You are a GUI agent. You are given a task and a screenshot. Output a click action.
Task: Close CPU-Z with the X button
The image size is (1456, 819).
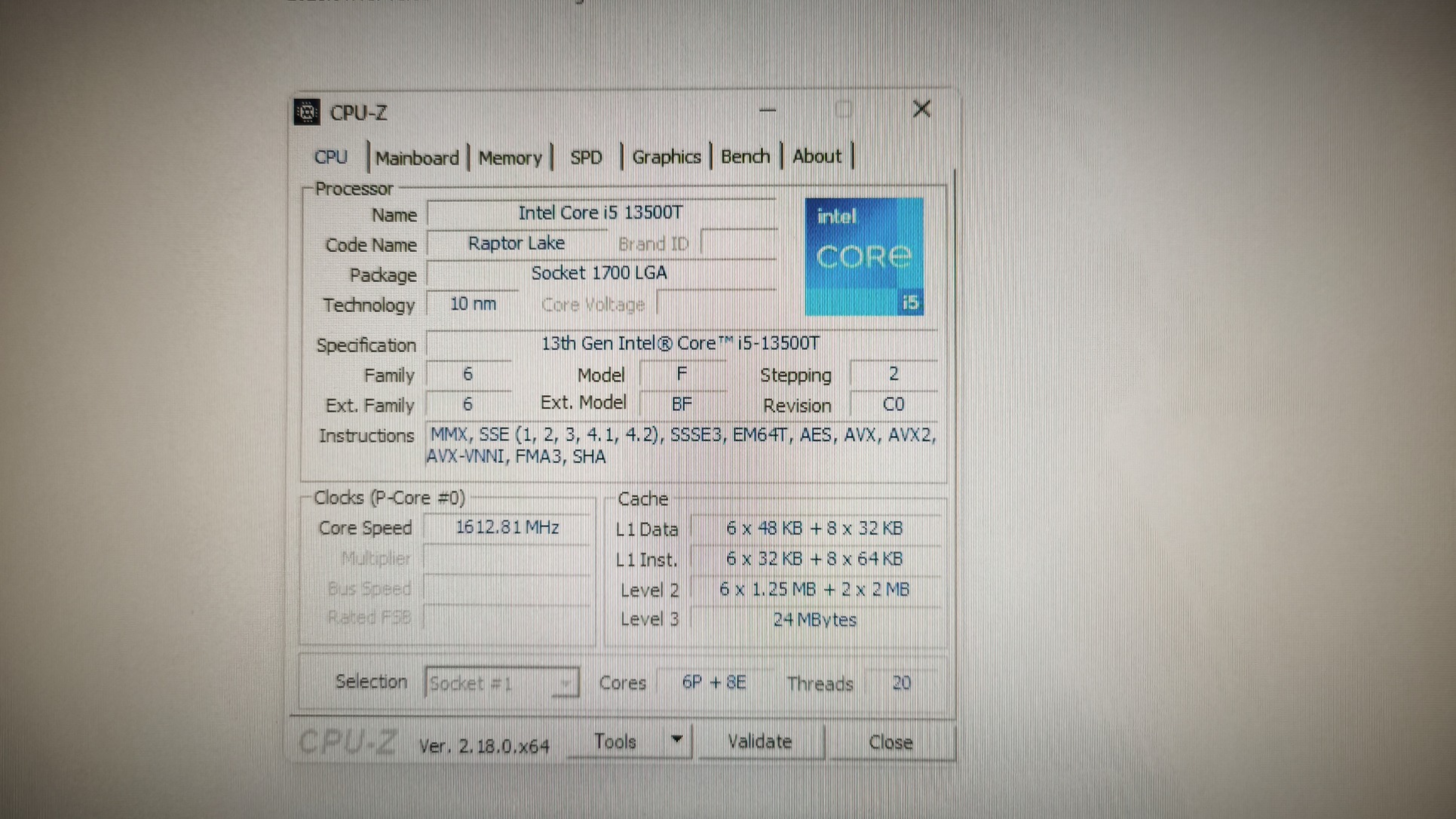coord(921,109)
